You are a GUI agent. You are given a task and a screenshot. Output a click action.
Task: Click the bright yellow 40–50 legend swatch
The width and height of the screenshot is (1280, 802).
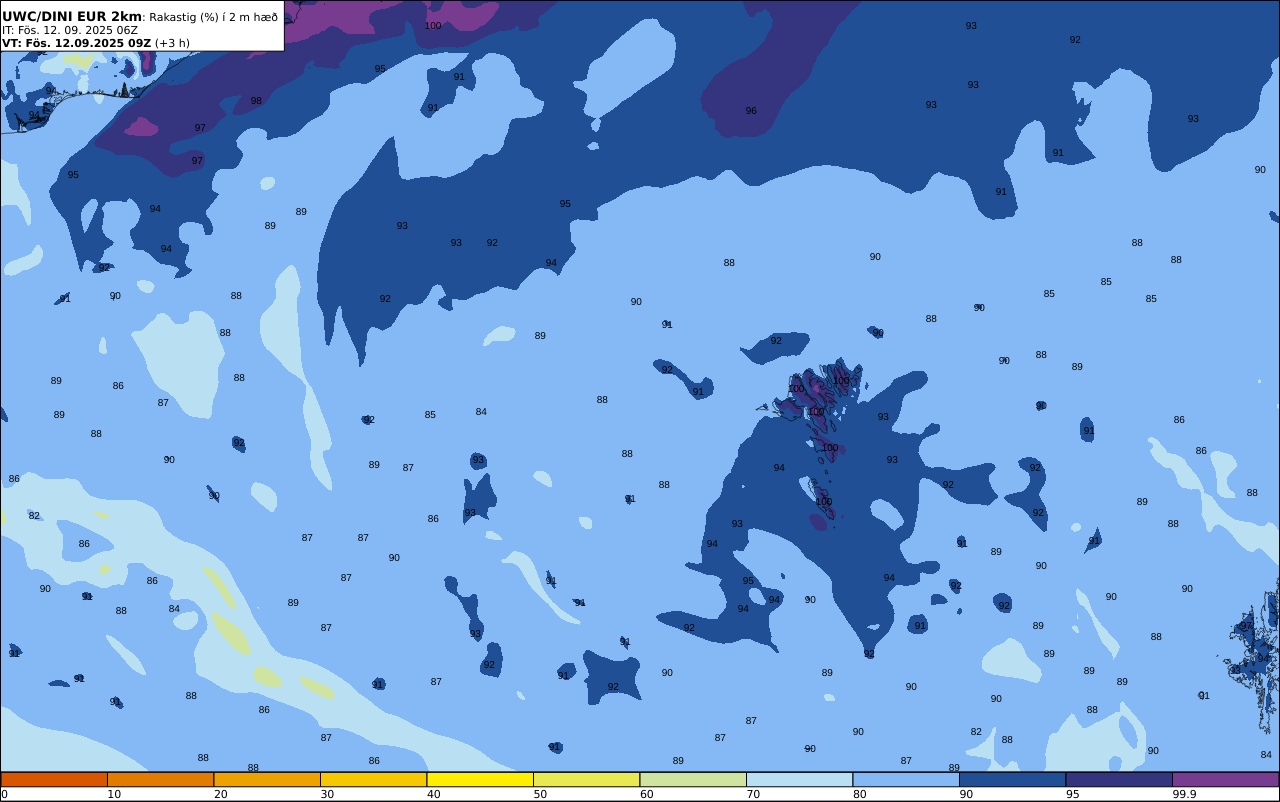tap(480, 779)
